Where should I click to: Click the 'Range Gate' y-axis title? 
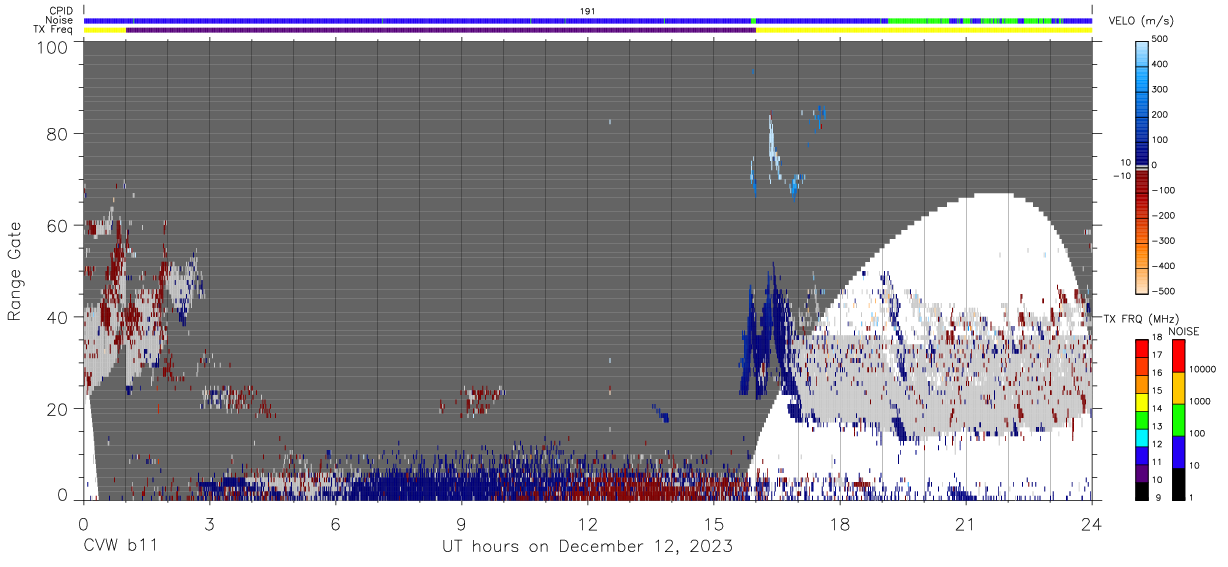coord(16,272)
